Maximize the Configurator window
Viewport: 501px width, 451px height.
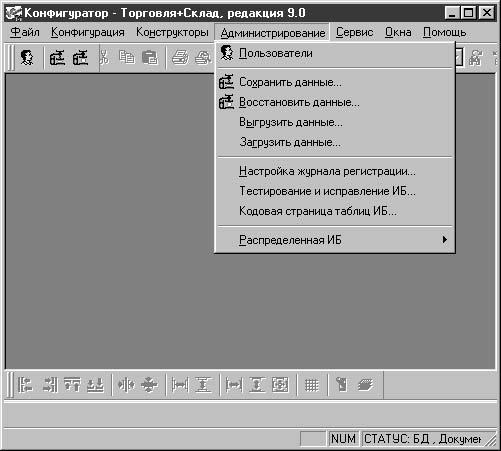click(x=469, y=13)
